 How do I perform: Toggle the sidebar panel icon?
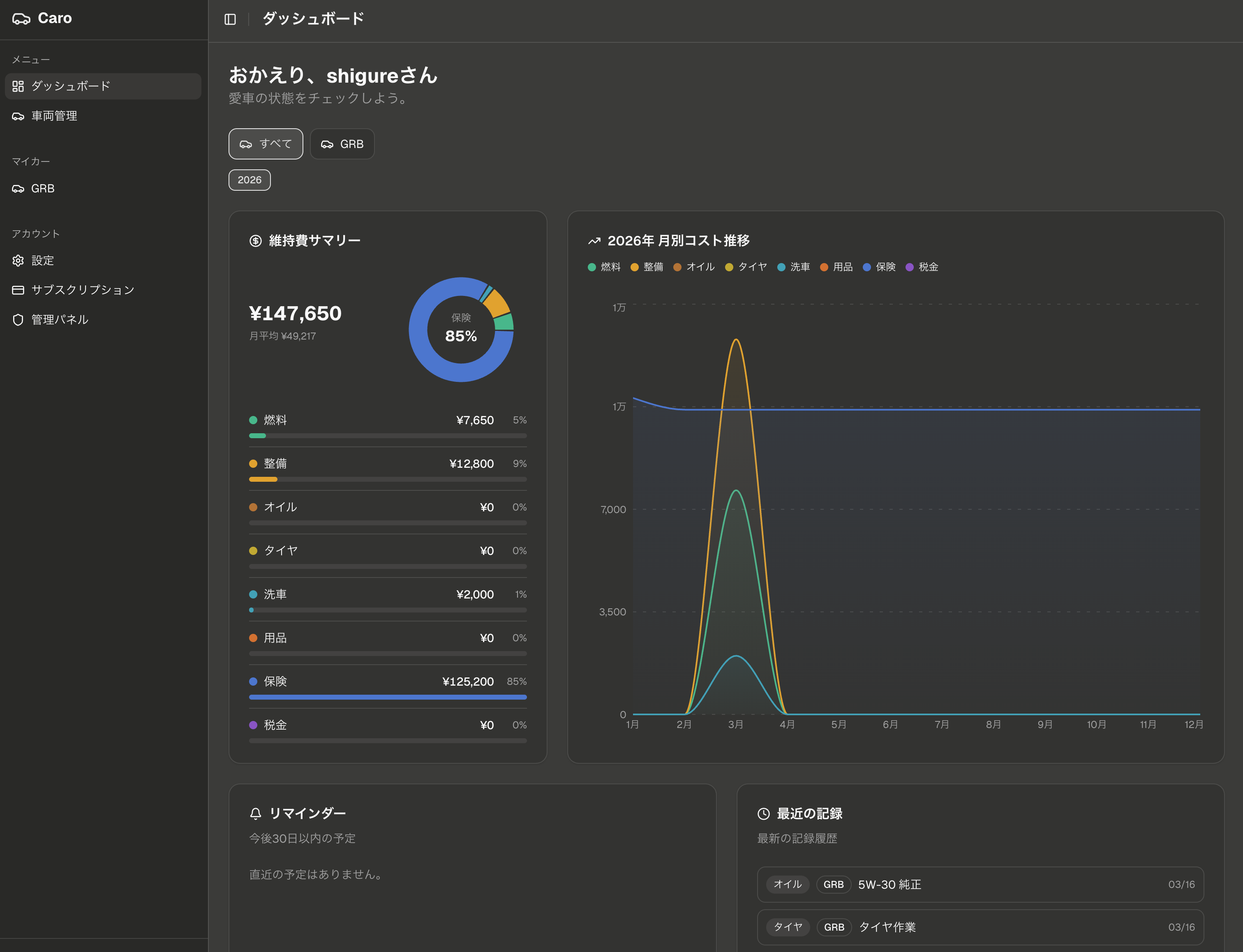click(230, 19)
